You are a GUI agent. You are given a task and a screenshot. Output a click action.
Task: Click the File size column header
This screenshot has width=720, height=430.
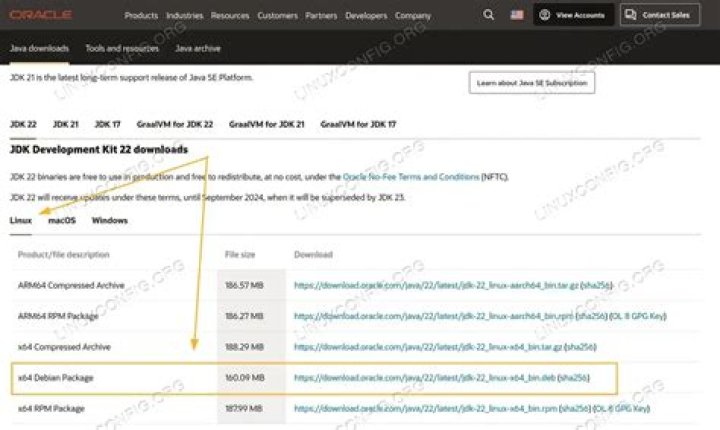pos(240,255)
